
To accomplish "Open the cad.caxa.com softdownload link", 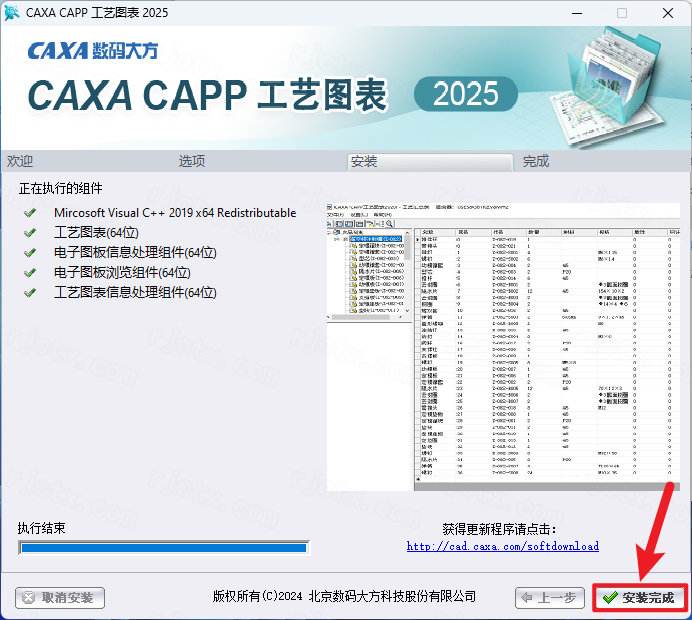I will point(503,546).
